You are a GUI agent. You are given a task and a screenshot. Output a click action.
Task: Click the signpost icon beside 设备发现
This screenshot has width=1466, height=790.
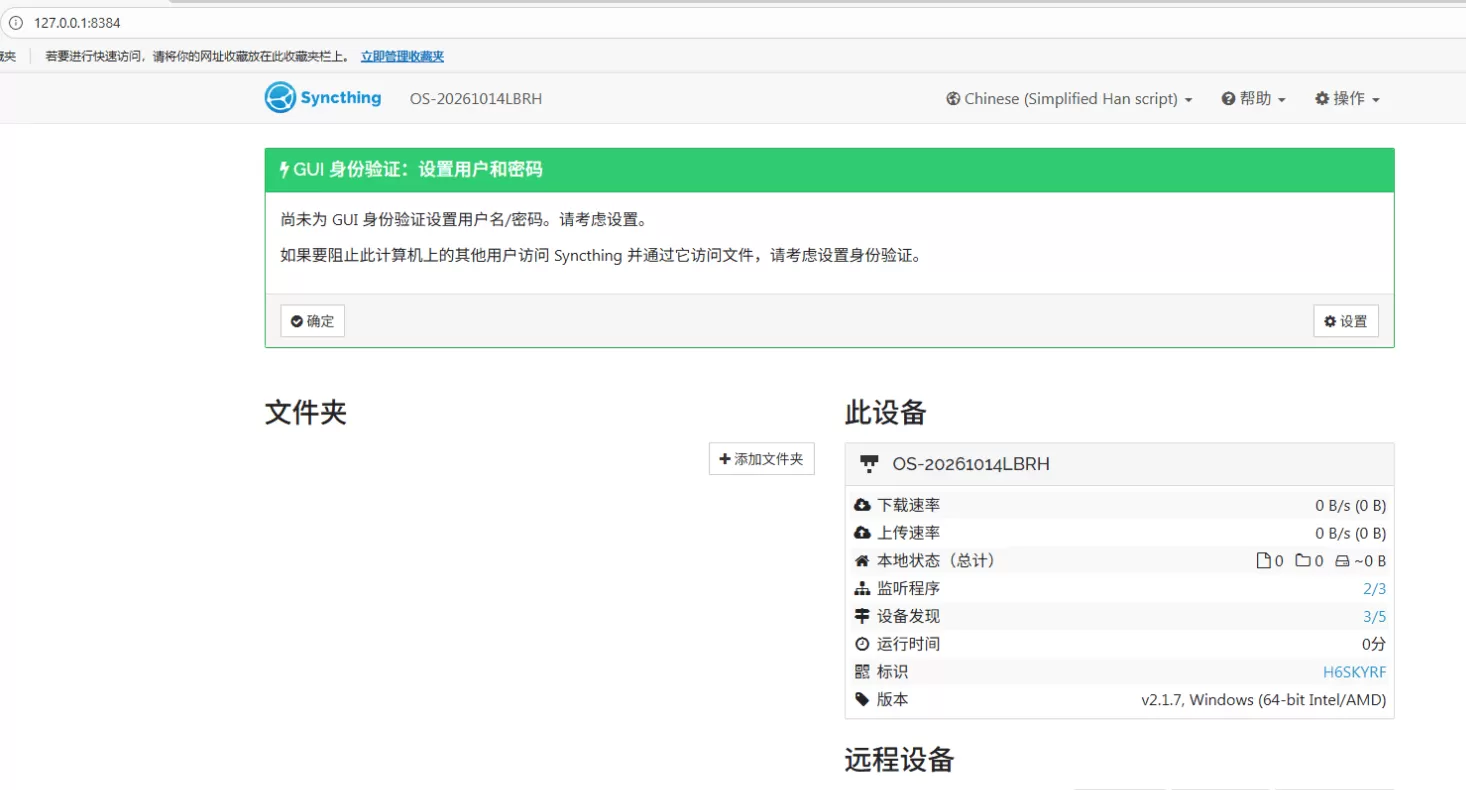pos(862,616)
